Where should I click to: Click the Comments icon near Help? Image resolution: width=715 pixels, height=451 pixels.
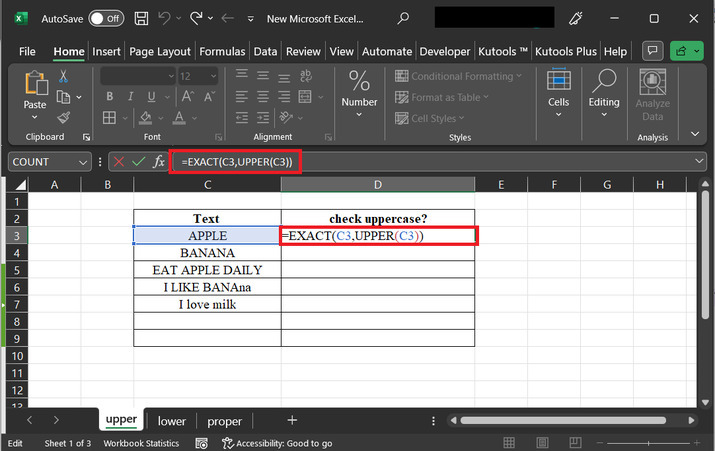click(652, 50)
